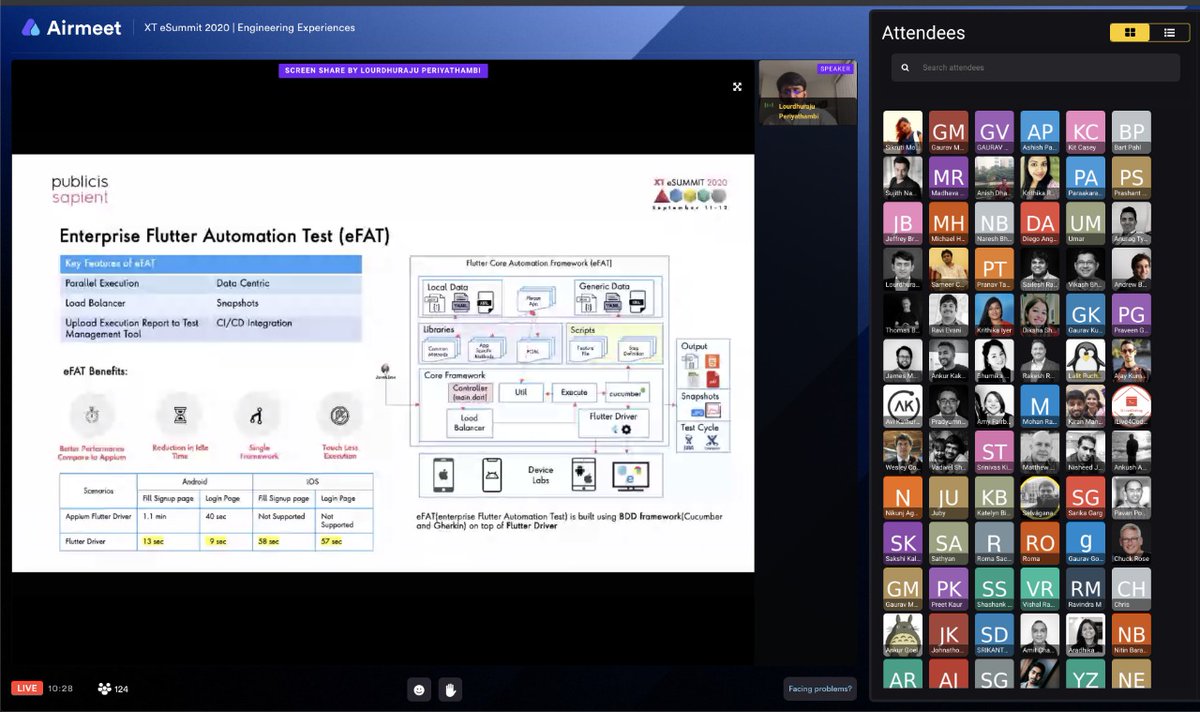Open attendee ST Srinivas avatar

tap(994, 452)
